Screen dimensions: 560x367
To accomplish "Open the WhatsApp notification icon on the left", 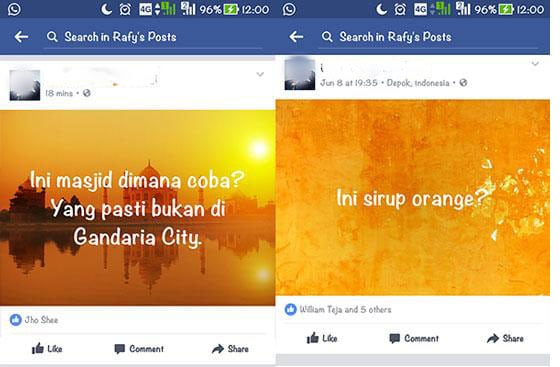I will [x=14, y=9].
